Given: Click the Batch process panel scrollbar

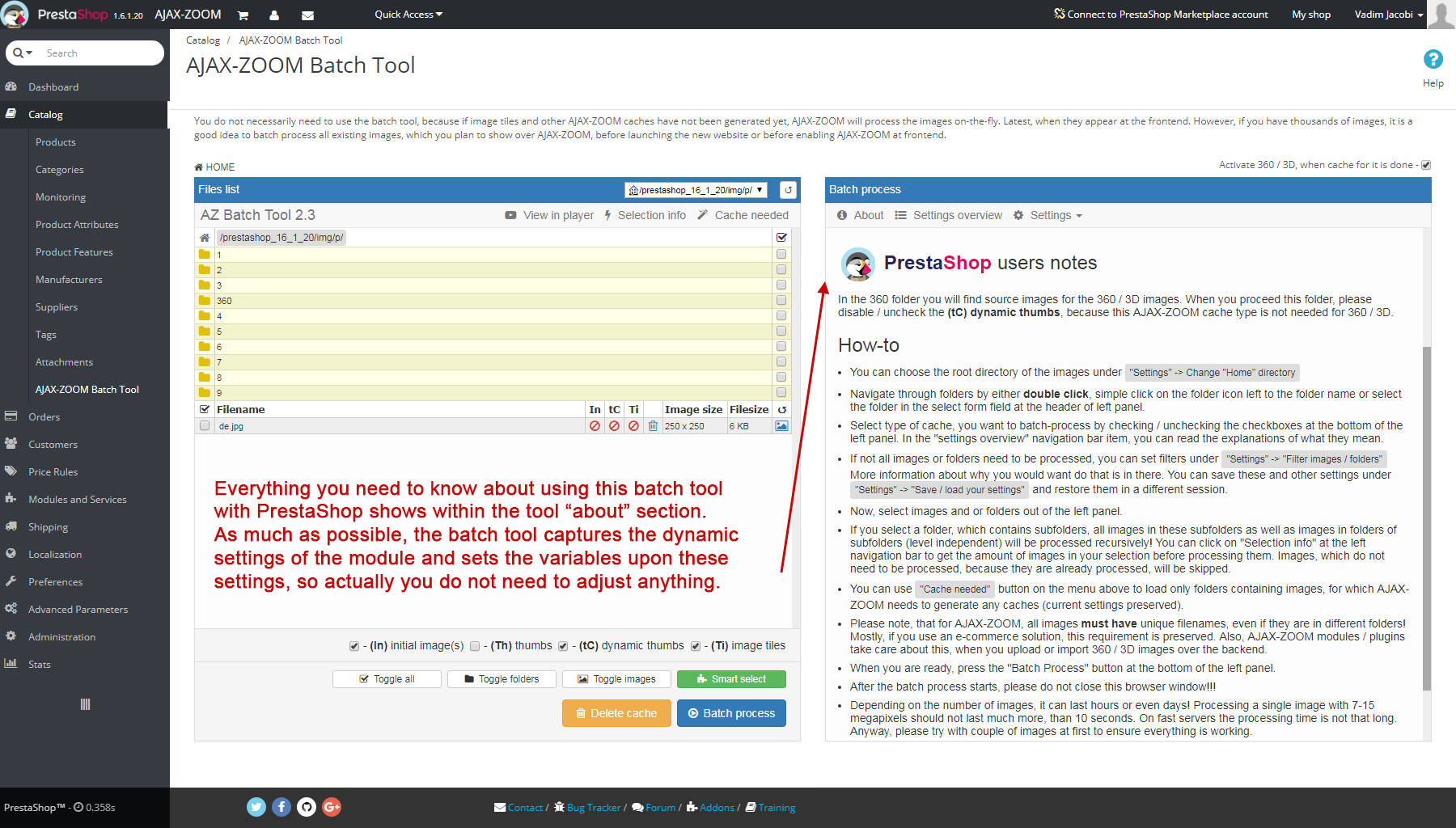Looking at the screenshot, I should pyautogui.click(x=1426, y=517).
